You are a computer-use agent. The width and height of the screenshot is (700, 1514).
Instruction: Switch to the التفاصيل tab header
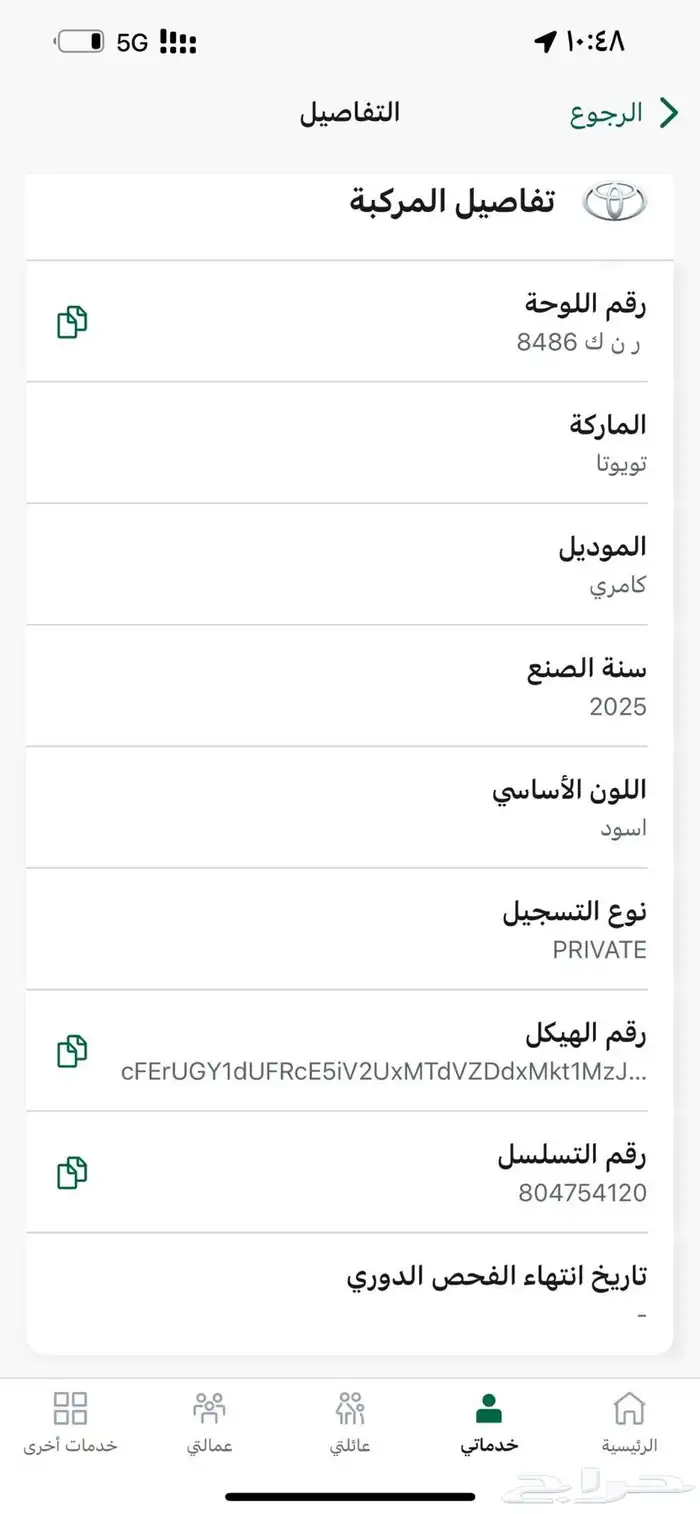347,113
